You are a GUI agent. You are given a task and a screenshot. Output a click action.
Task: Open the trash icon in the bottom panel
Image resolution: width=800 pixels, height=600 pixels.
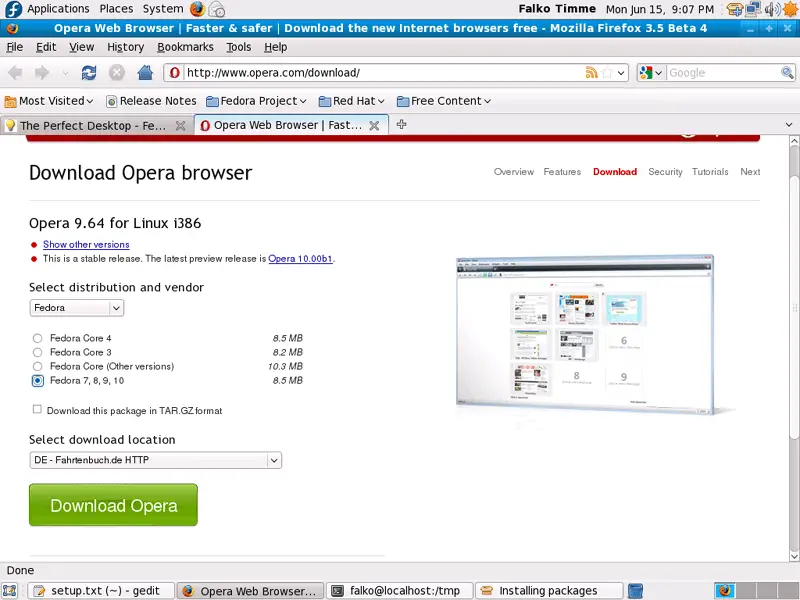point(635,591)
